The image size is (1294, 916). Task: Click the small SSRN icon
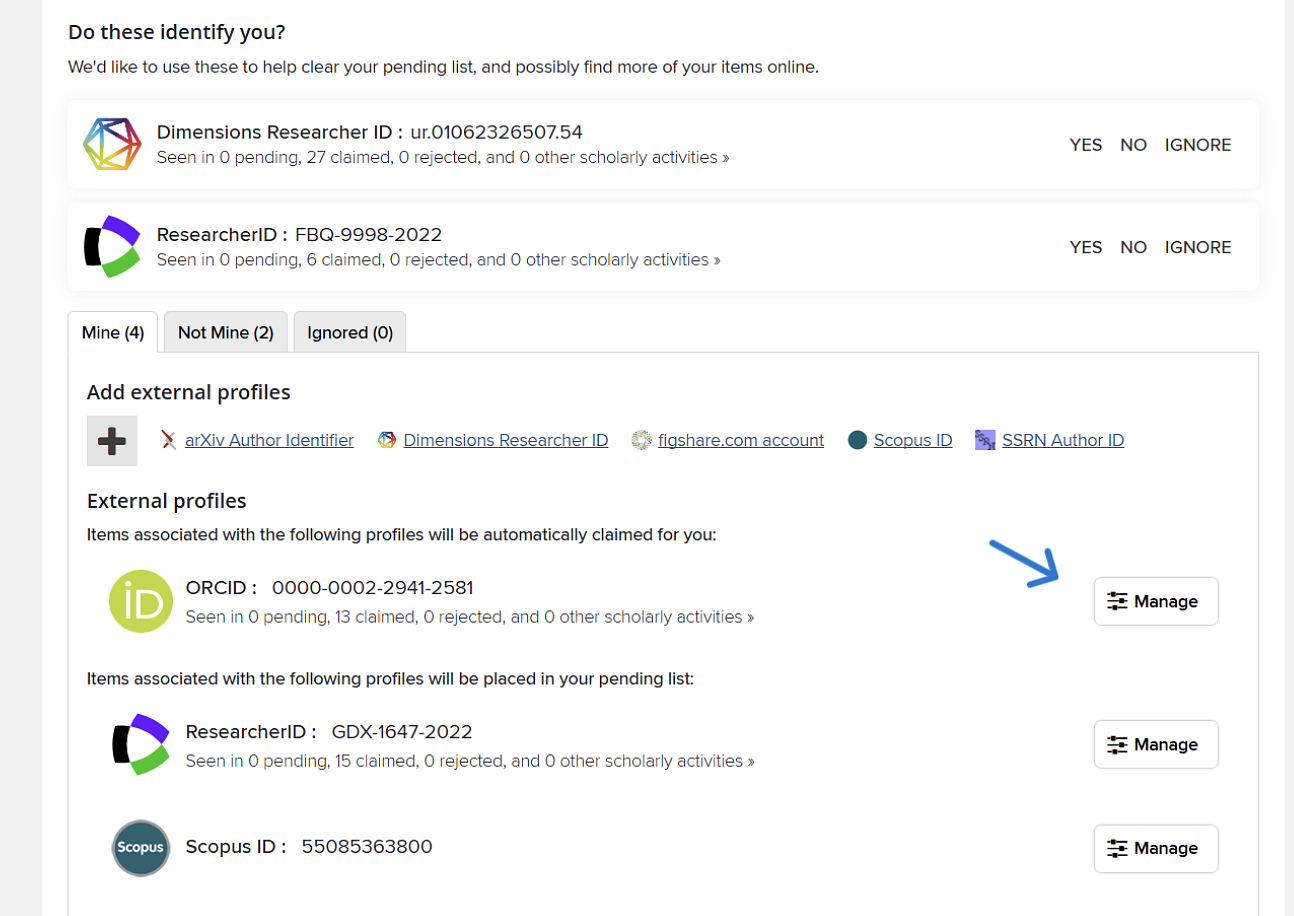click(985, 440)
